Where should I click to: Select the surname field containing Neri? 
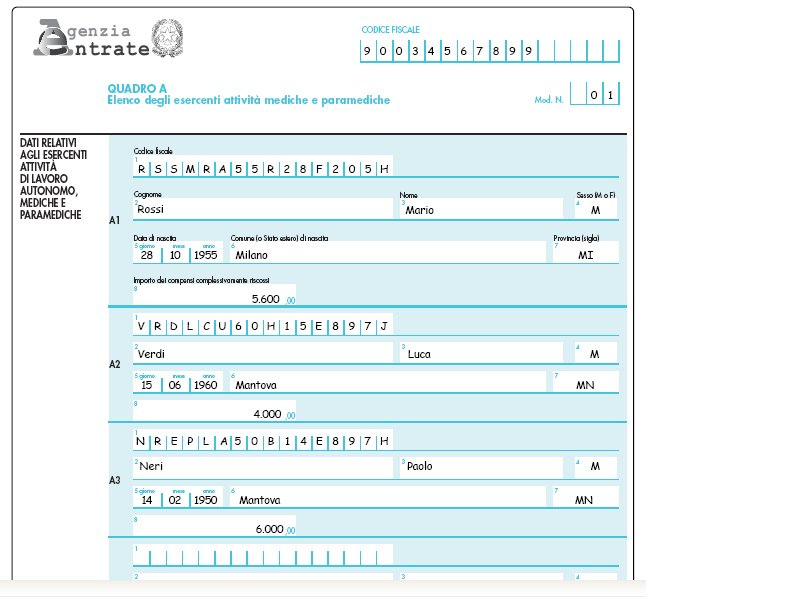tap(263, 466)
